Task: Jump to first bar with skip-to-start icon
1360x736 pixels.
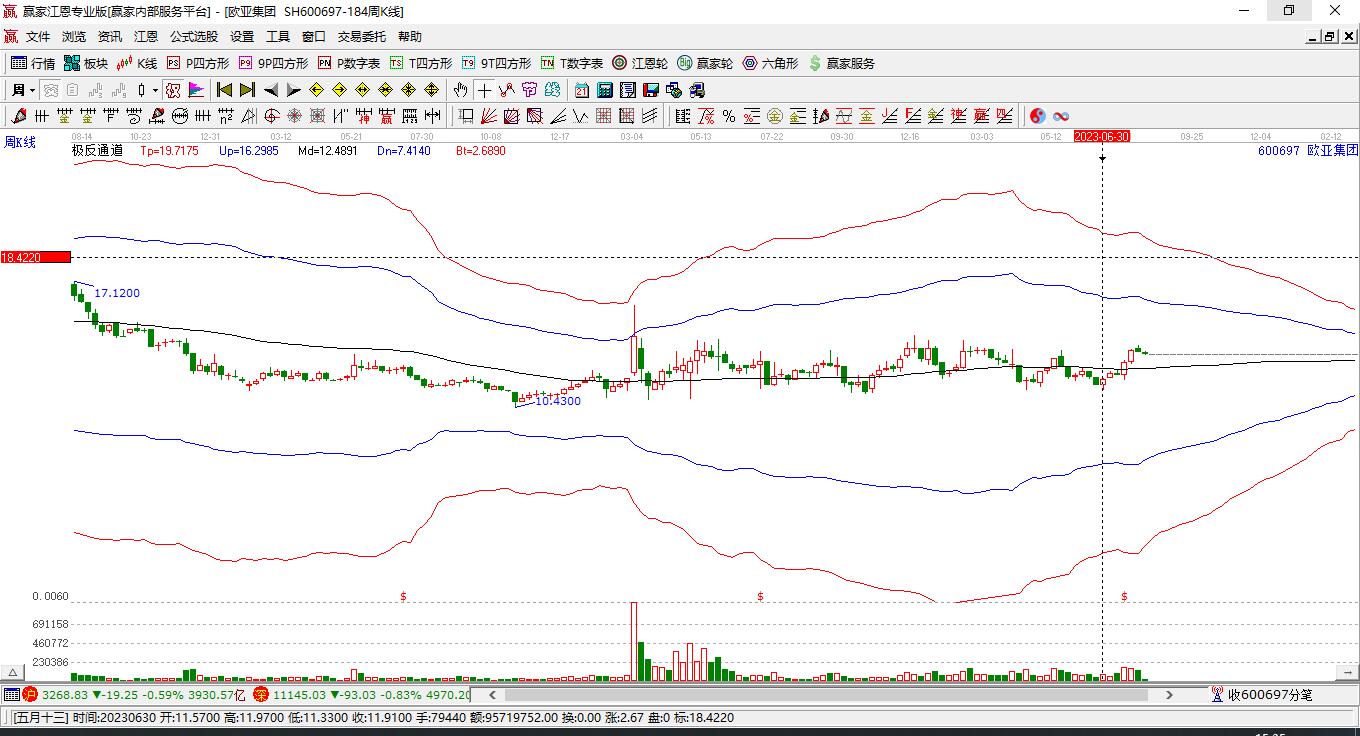Action: (225, 90)
